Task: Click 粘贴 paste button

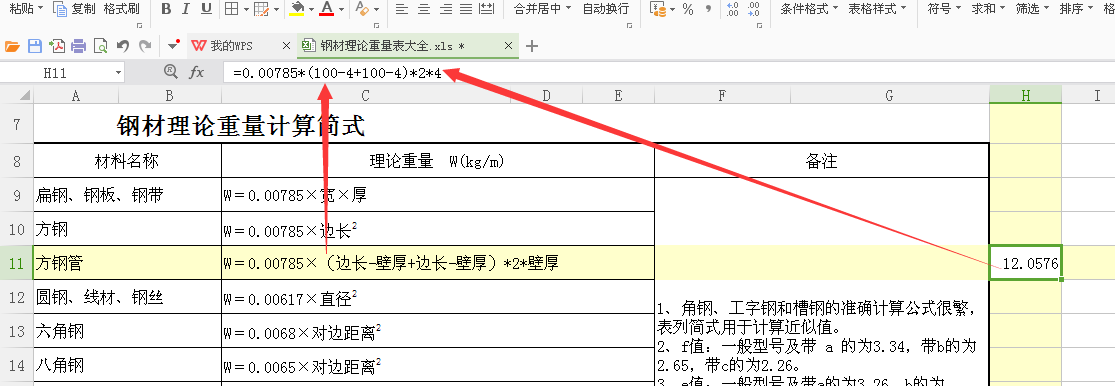Action: [x=26, y=9]
